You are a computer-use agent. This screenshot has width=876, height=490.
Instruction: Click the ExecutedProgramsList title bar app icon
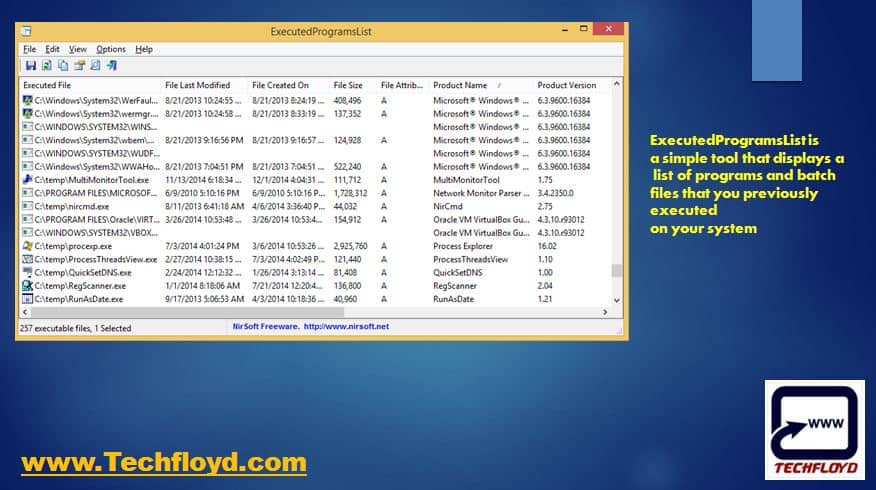26,31
